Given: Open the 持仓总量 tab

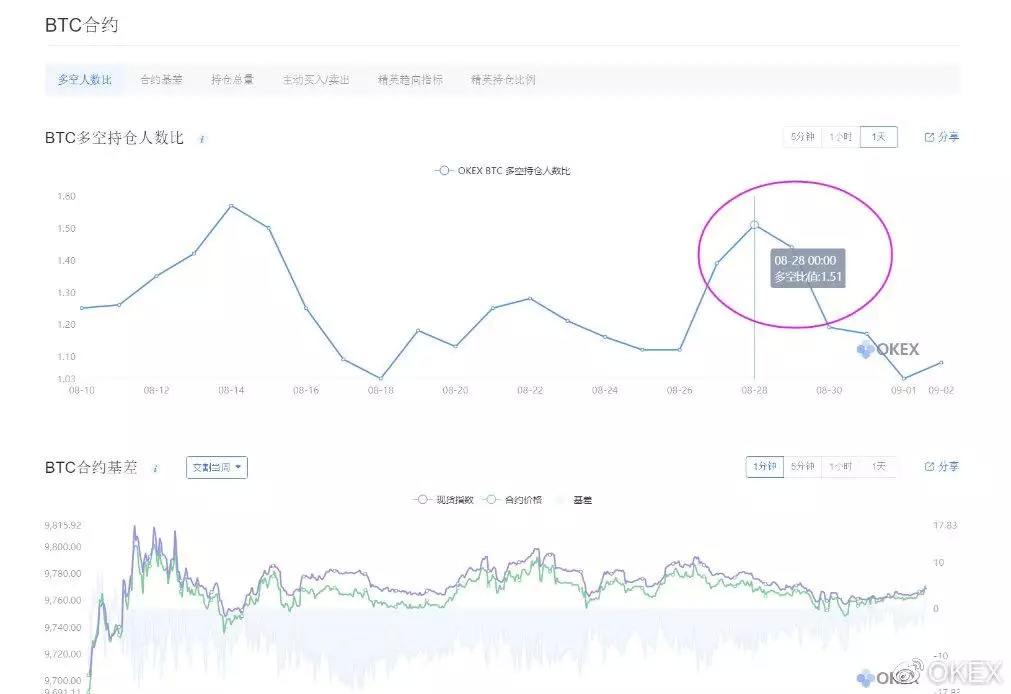Looking at the screenshot, I should [x=232, y=80].
